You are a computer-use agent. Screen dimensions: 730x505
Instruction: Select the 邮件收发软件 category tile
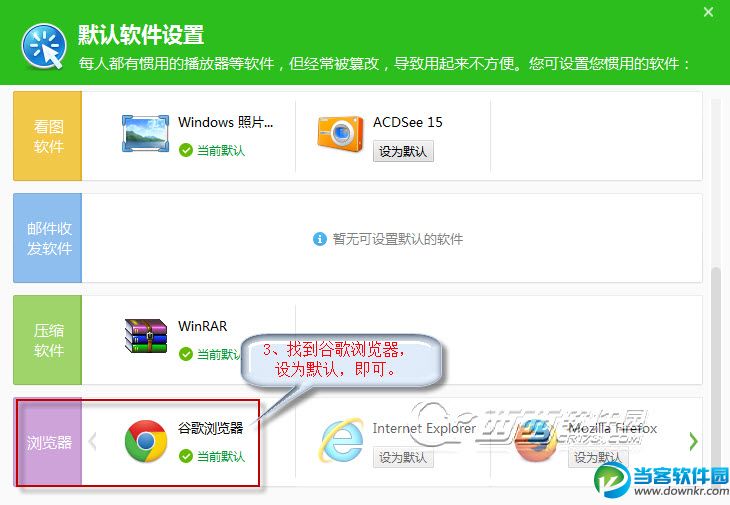[47, 238]
